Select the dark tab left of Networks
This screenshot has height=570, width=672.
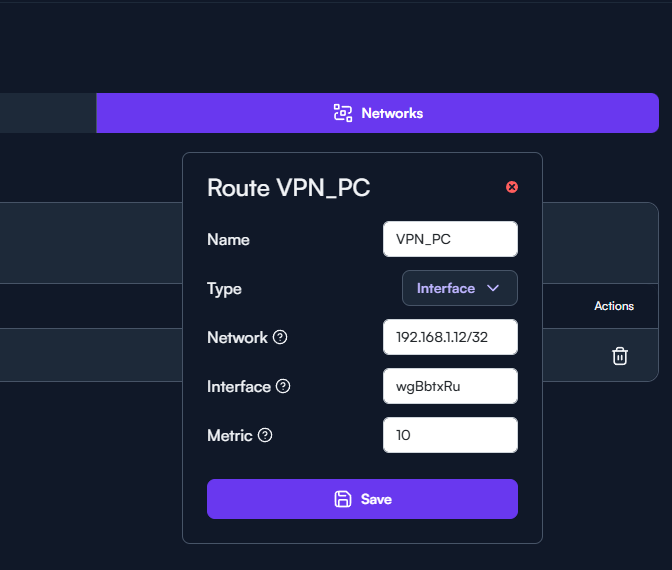(48, 113)
